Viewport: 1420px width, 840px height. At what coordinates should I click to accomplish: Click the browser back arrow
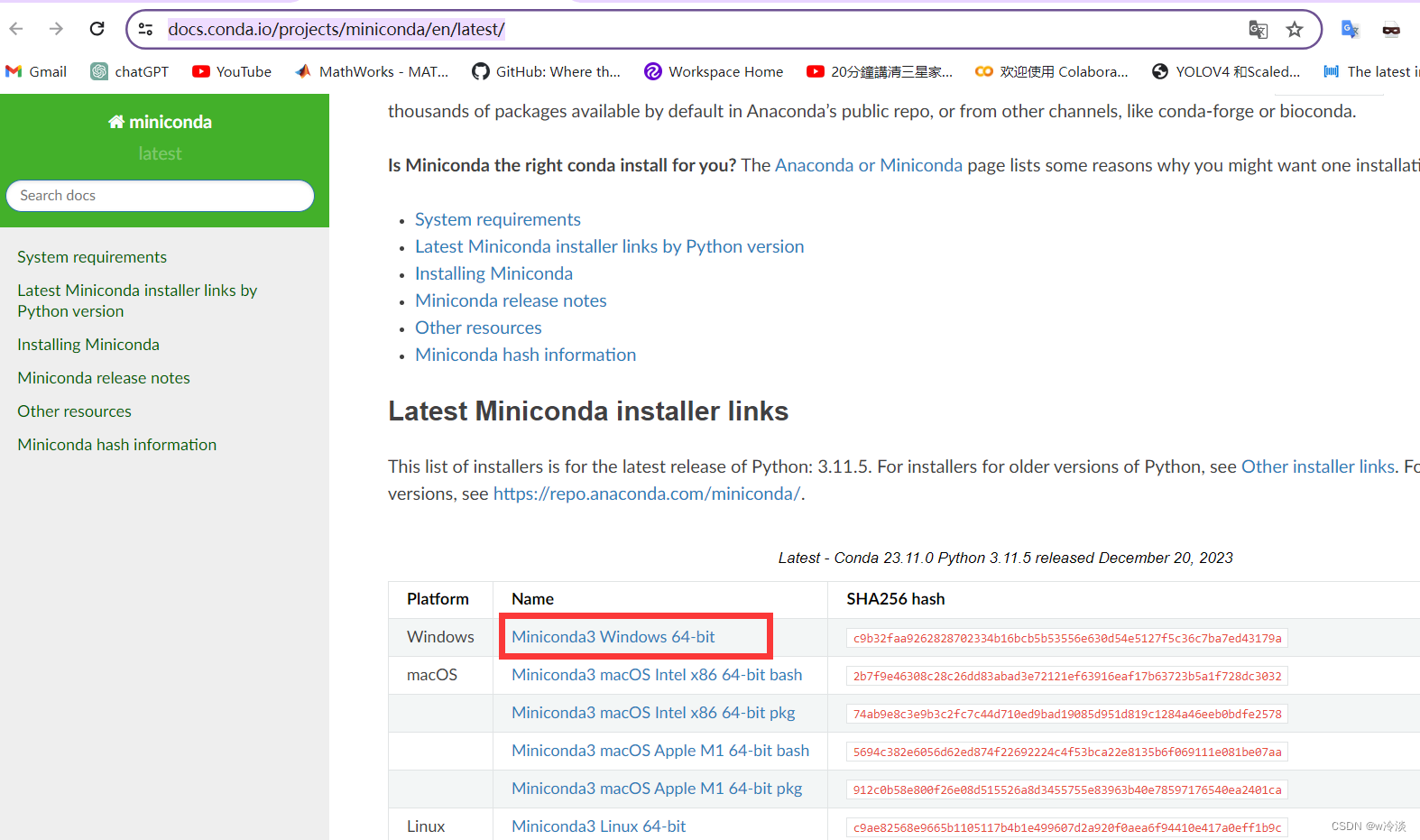[16, 29]
